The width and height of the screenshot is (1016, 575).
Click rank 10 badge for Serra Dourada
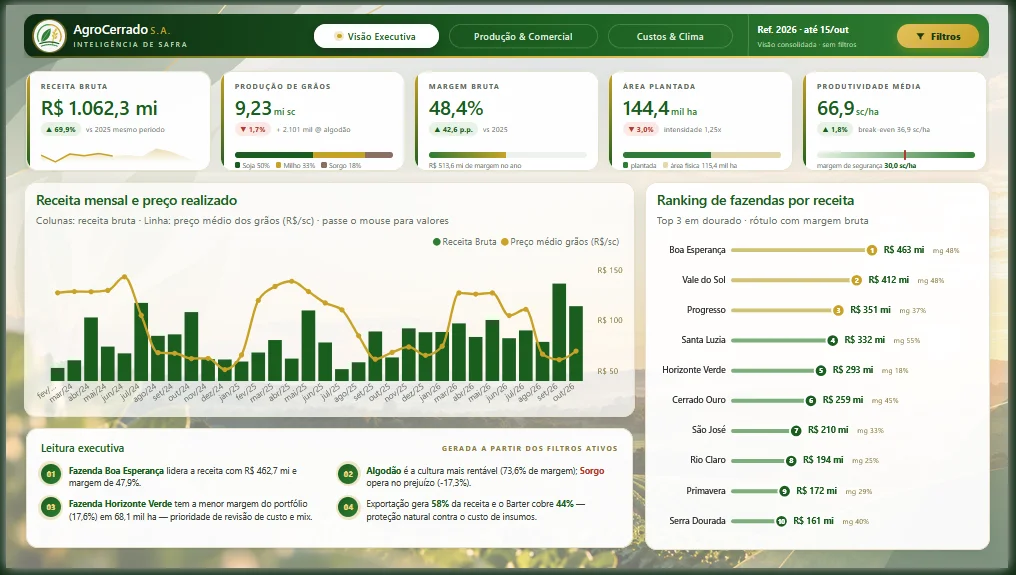(x=781, y=521)
